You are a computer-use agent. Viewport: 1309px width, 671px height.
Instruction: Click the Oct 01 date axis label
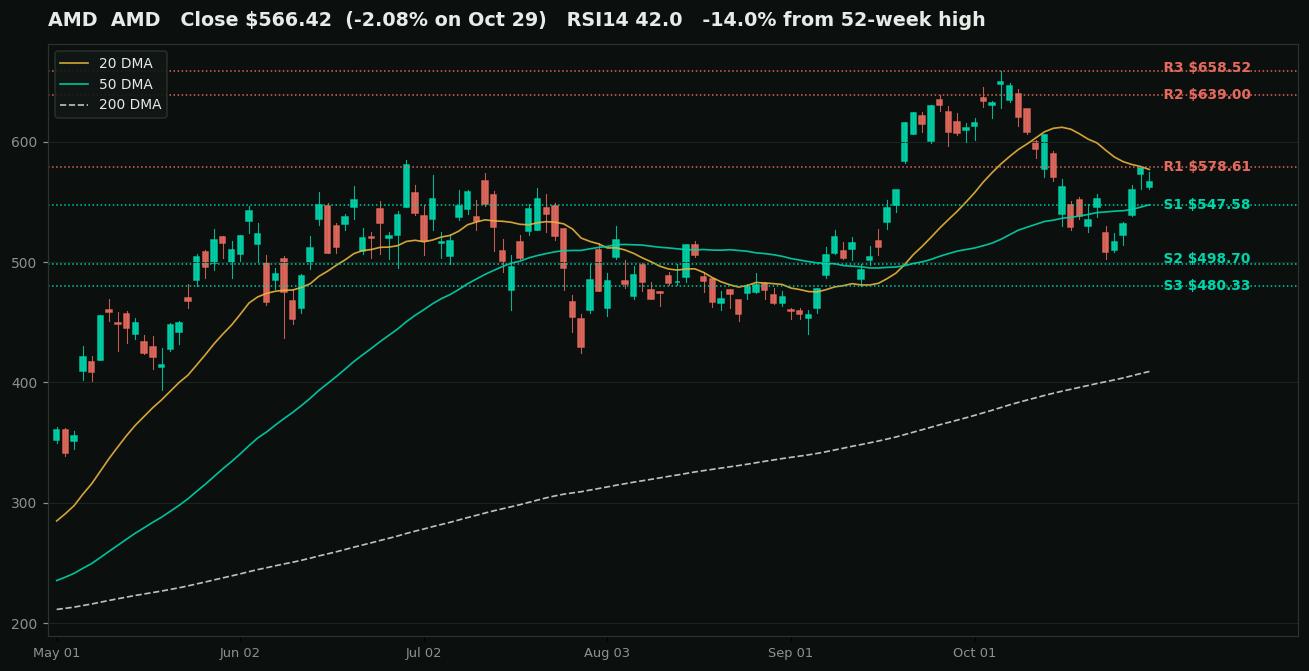pos(974,653)
